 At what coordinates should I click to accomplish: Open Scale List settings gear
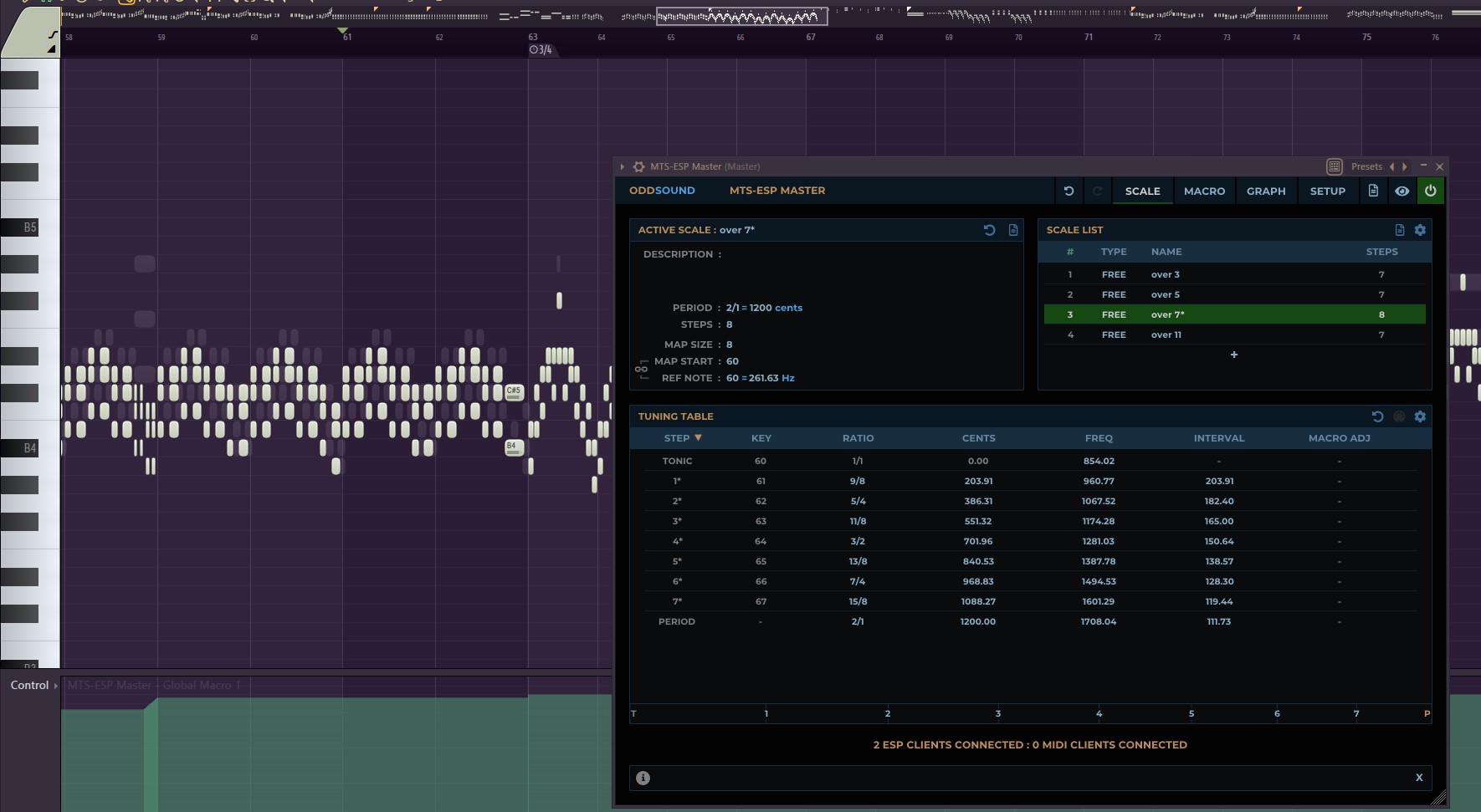tap(1420, 230)
